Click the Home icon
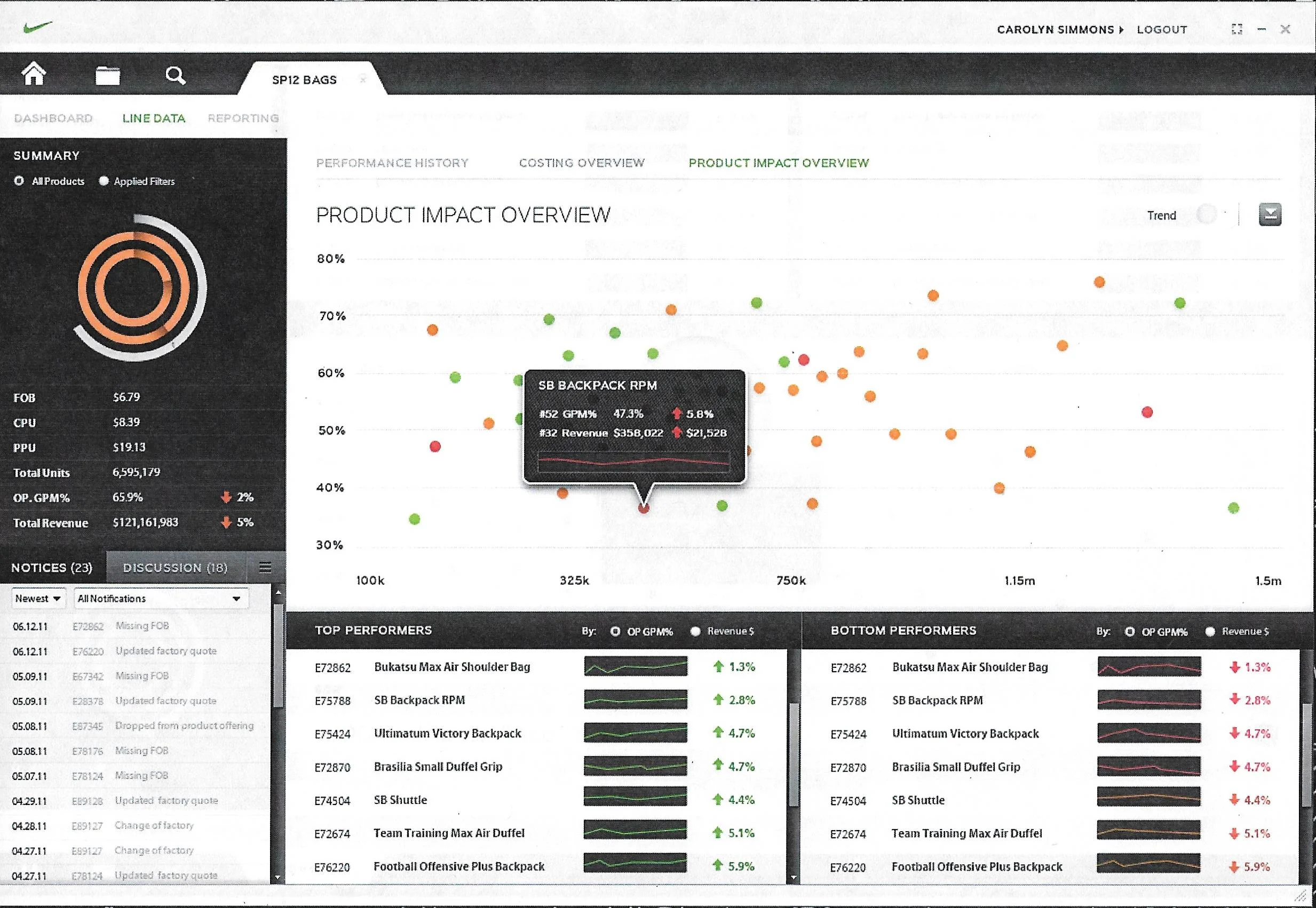The width and height of the screenshot is (1316, 908). tap(34, 75)
